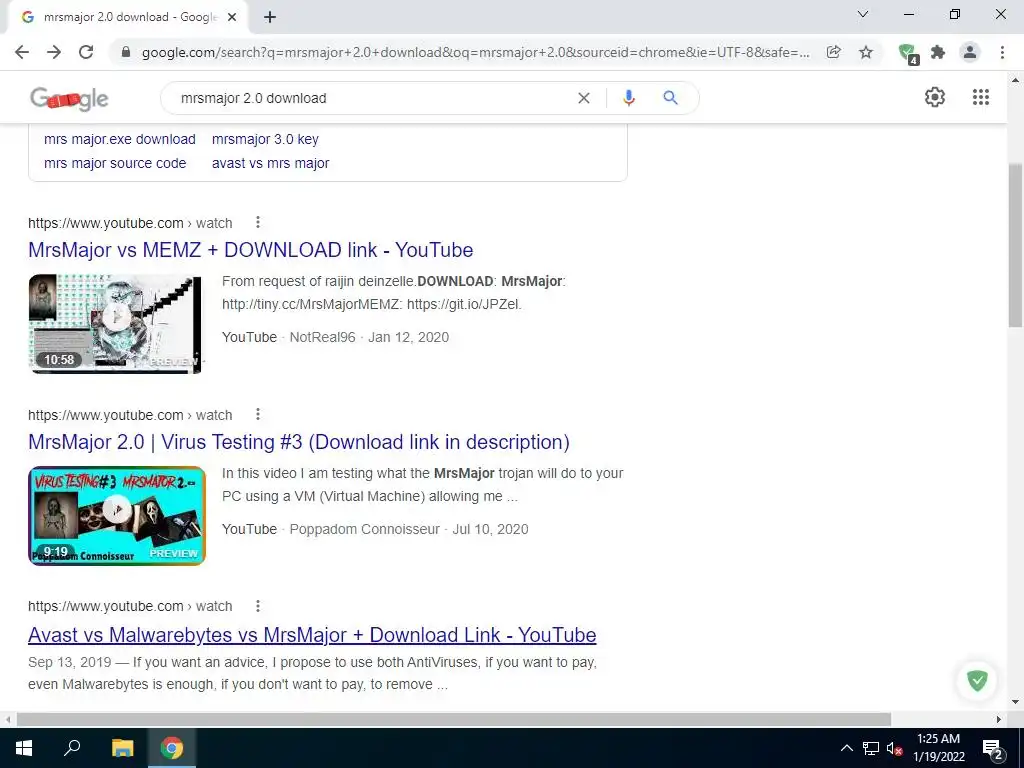Show hidden system tray icons
The width and height of the screenshot is (1024, 768).
tap(846, 748)
